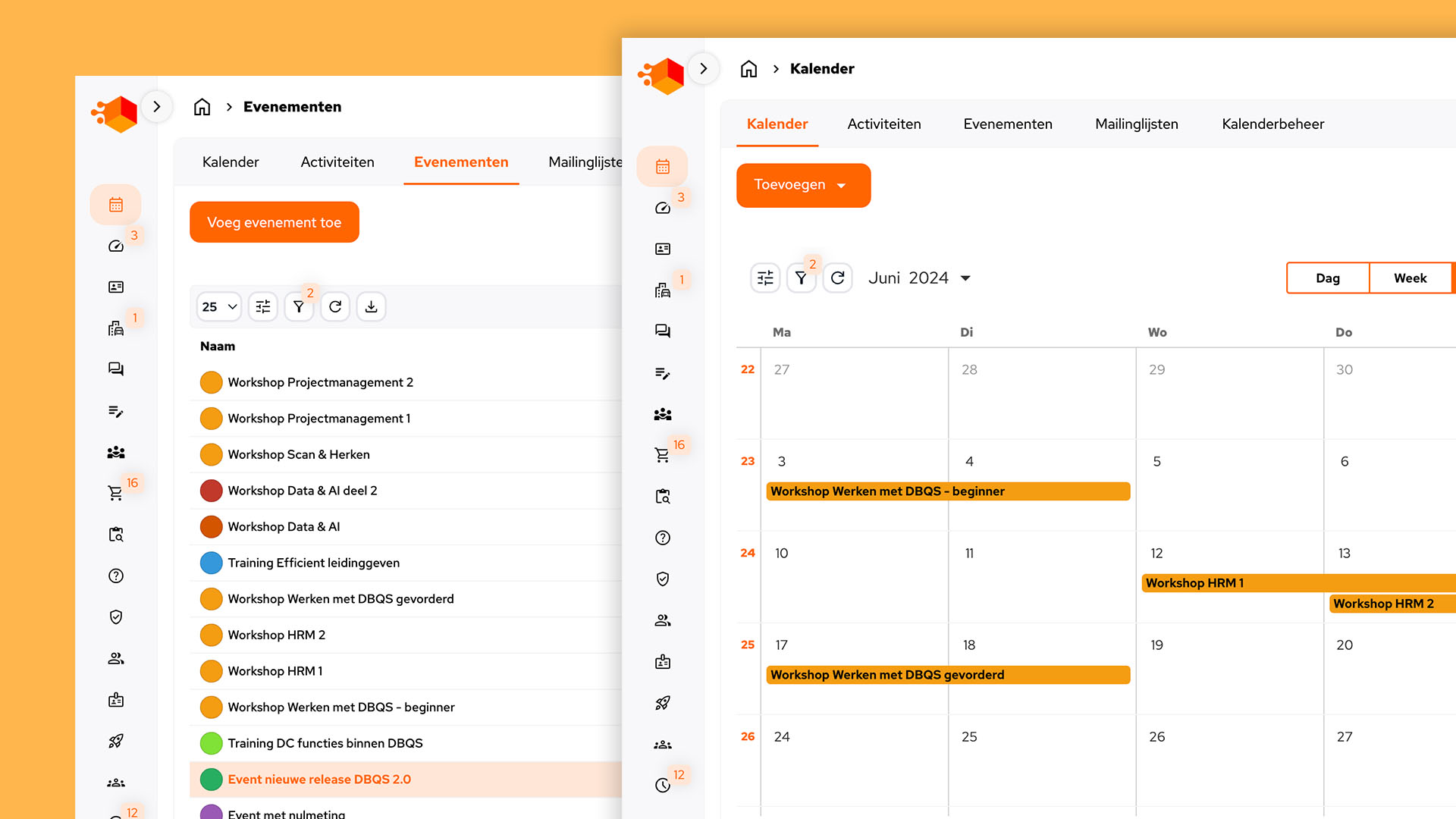Open the Kalender icon in the sidebar
Viewport: 1456px width, 819px height.
click(x=662, y=165)
